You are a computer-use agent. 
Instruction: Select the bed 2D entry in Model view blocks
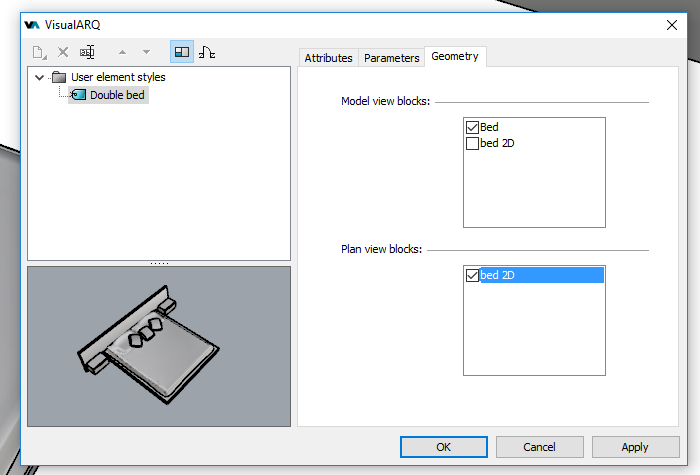tap(497, 143)
